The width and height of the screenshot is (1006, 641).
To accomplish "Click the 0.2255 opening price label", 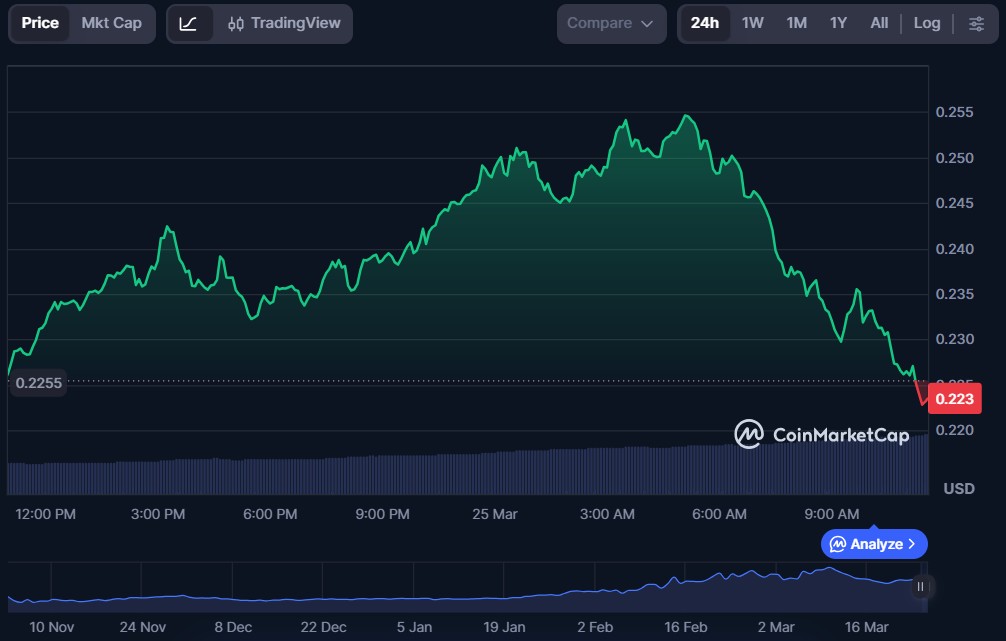I will (x=38, y=382).
